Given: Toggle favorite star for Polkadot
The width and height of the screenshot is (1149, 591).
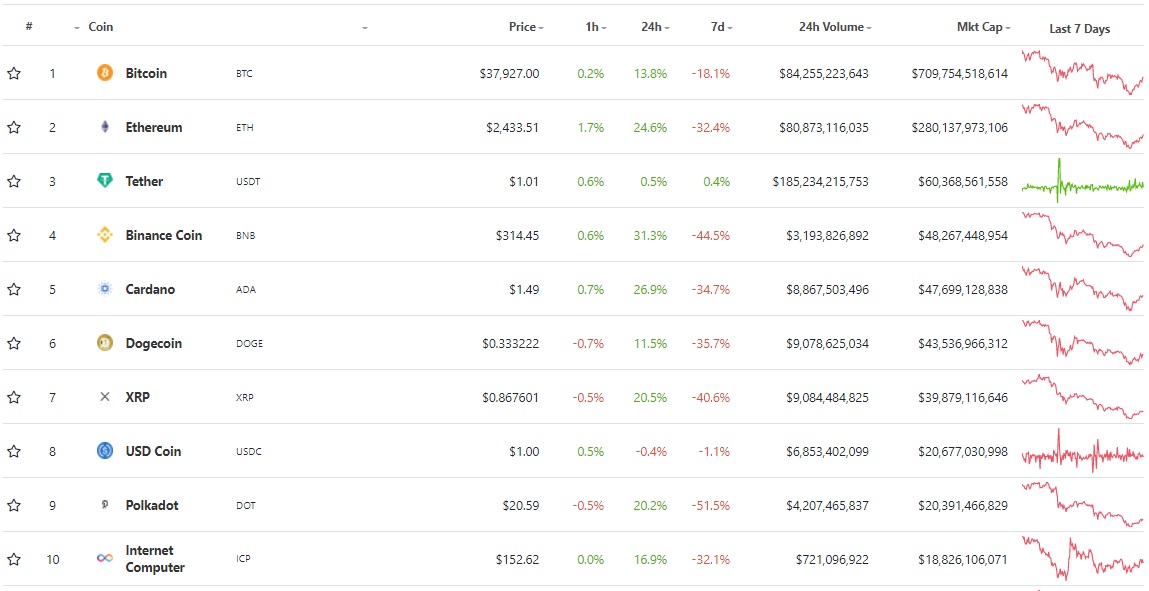Looking at the screenshot, I should coord(14,505).
